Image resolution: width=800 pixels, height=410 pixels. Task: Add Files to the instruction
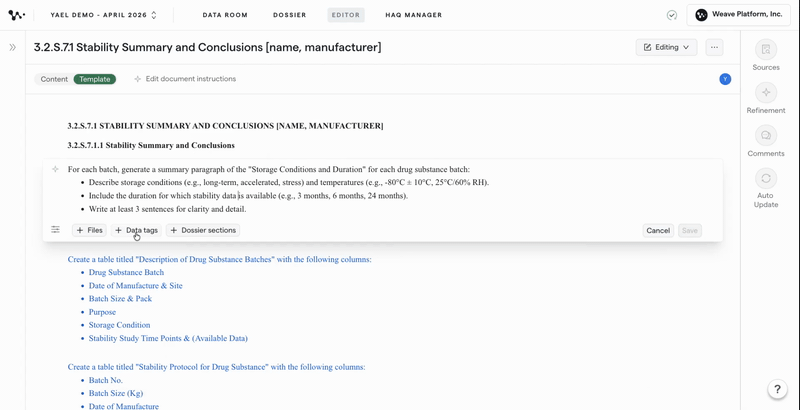(89, 230)
